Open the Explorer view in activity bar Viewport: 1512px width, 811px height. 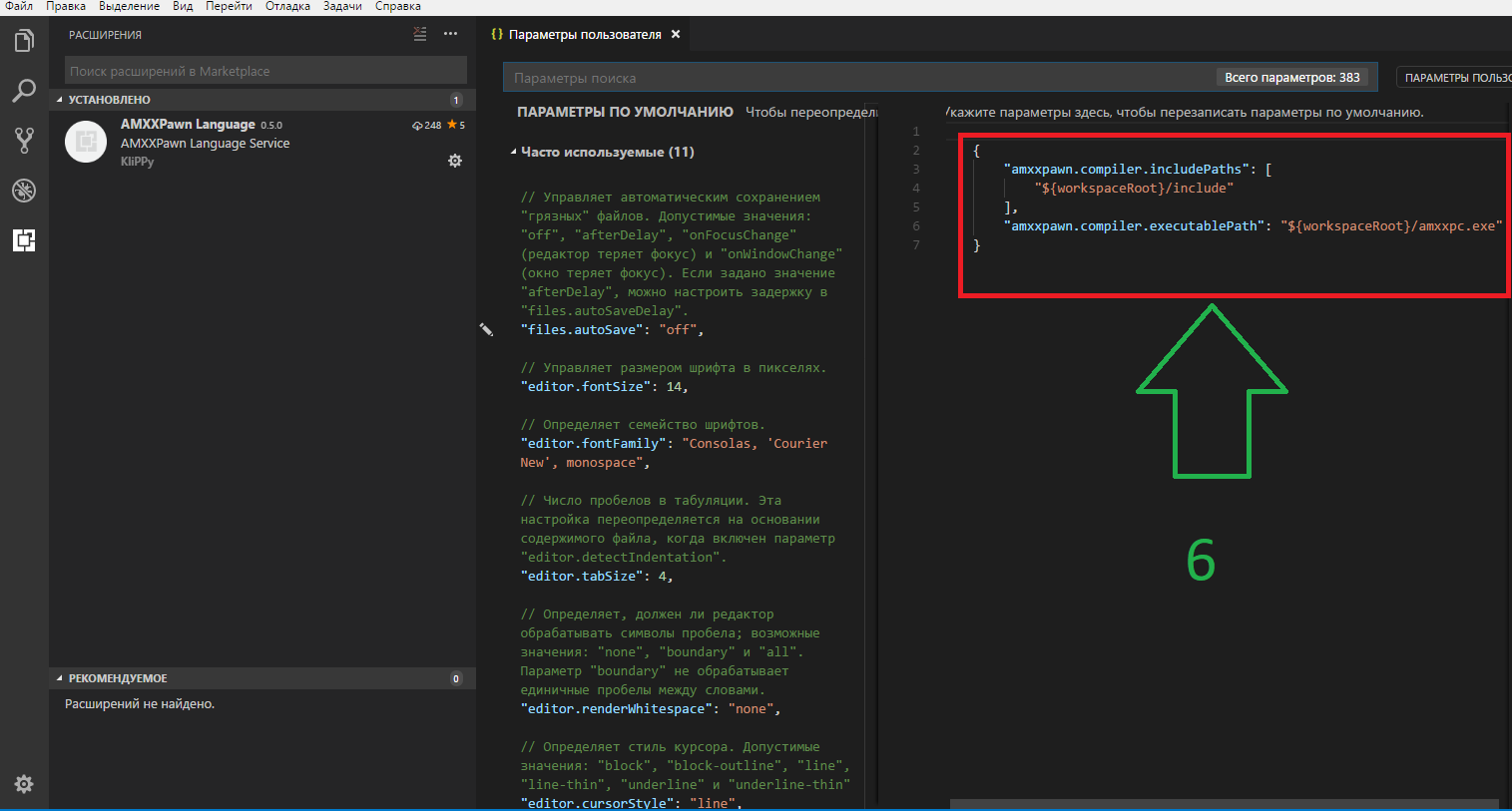point(24,41)
